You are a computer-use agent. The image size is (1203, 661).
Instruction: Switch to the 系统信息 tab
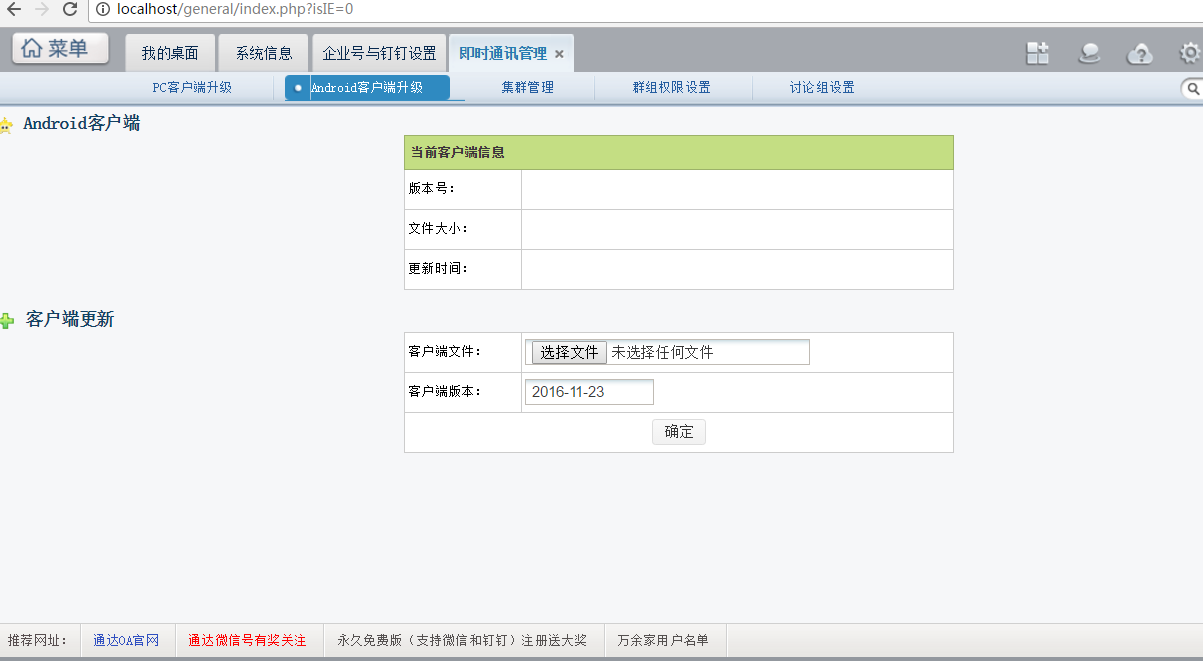click(264, 53)
